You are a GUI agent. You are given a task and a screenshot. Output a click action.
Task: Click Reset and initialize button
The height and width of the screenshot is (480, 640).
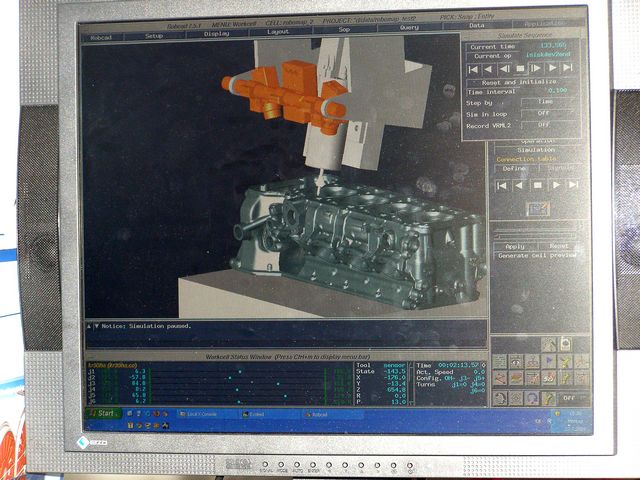point(521,81)
